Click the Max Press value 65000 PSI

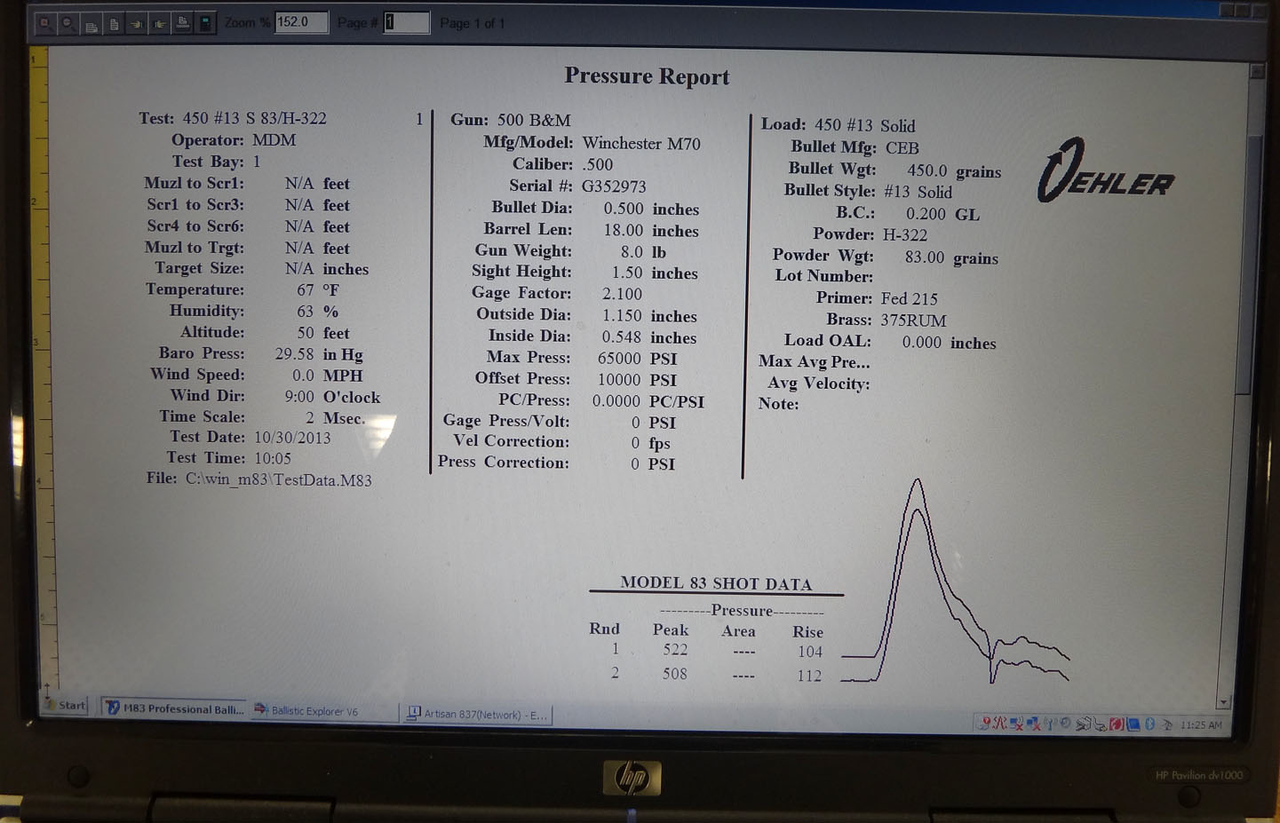637,358
